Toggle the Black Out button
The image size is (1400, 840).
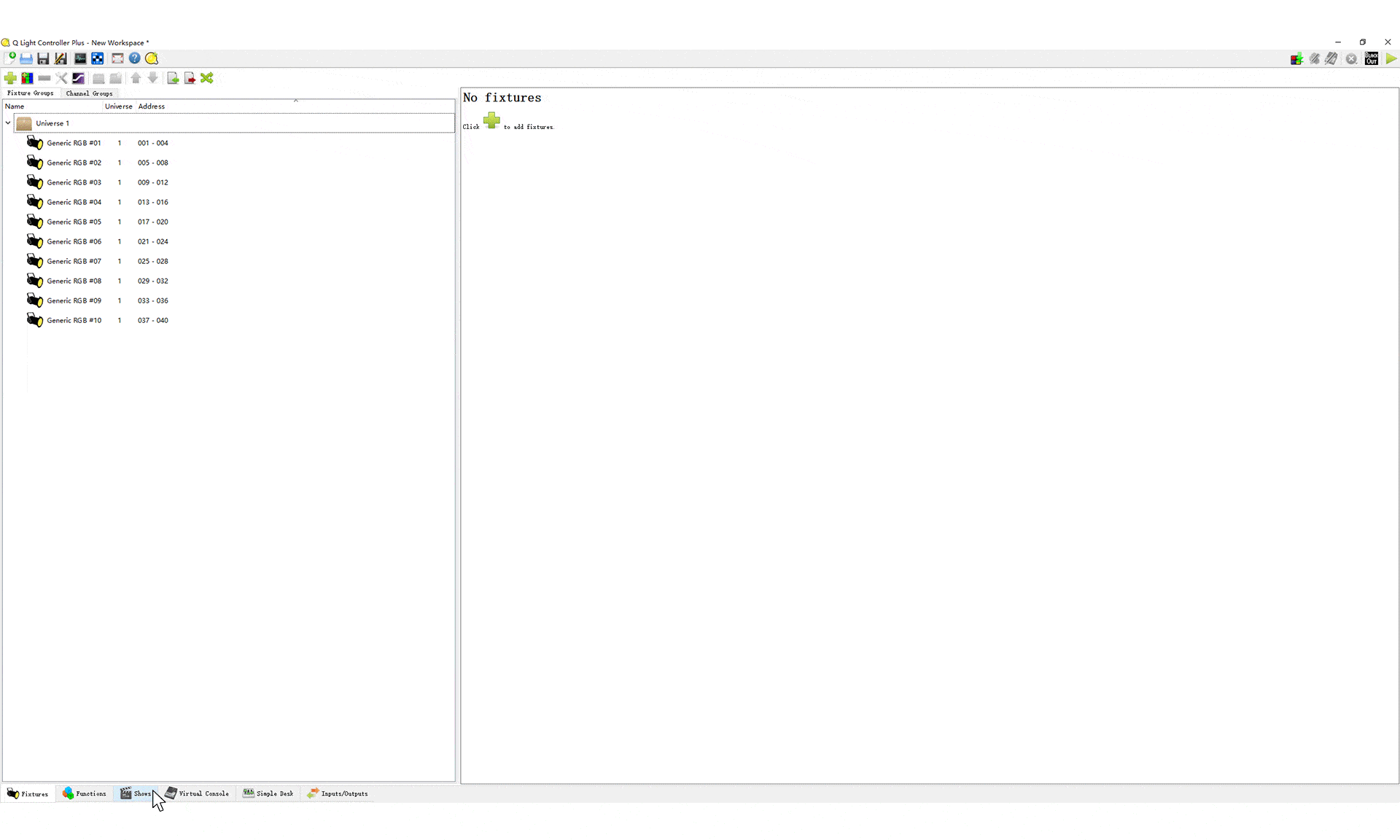point(1372,58)
